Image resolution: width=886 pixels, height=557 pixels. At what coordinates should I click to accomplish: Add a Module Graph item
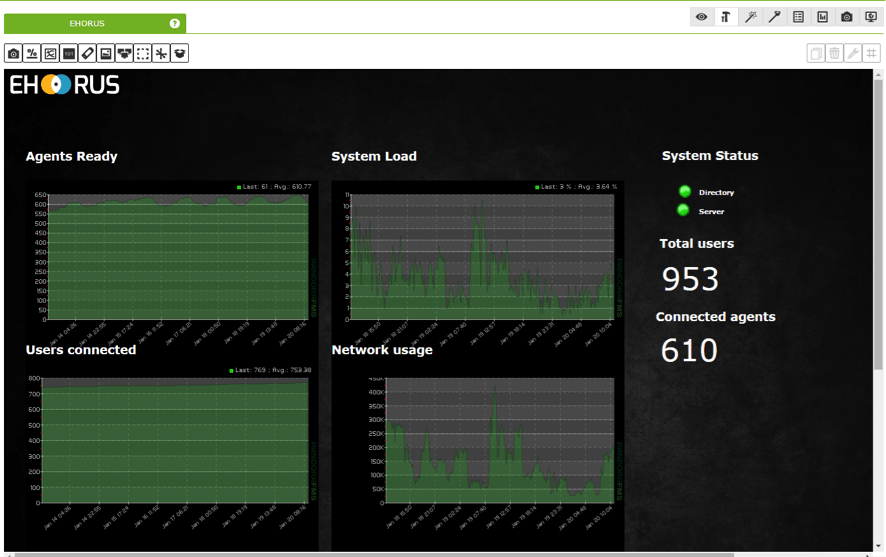[50, 54]
